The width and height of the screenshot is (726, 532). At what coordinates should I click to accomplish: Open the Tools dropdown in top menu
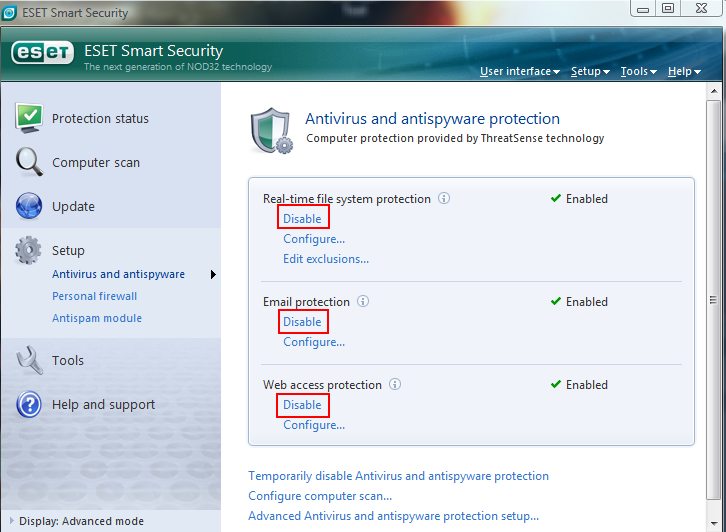coord(637,72)
